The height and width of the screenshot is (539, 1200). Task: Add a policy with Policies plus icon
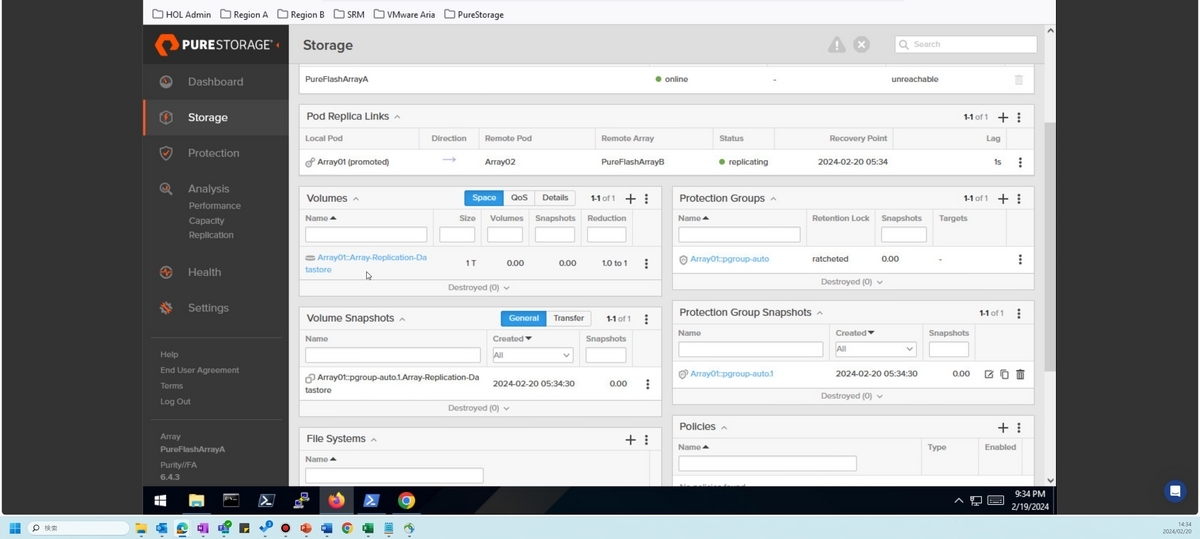(x=1003, y=428)
